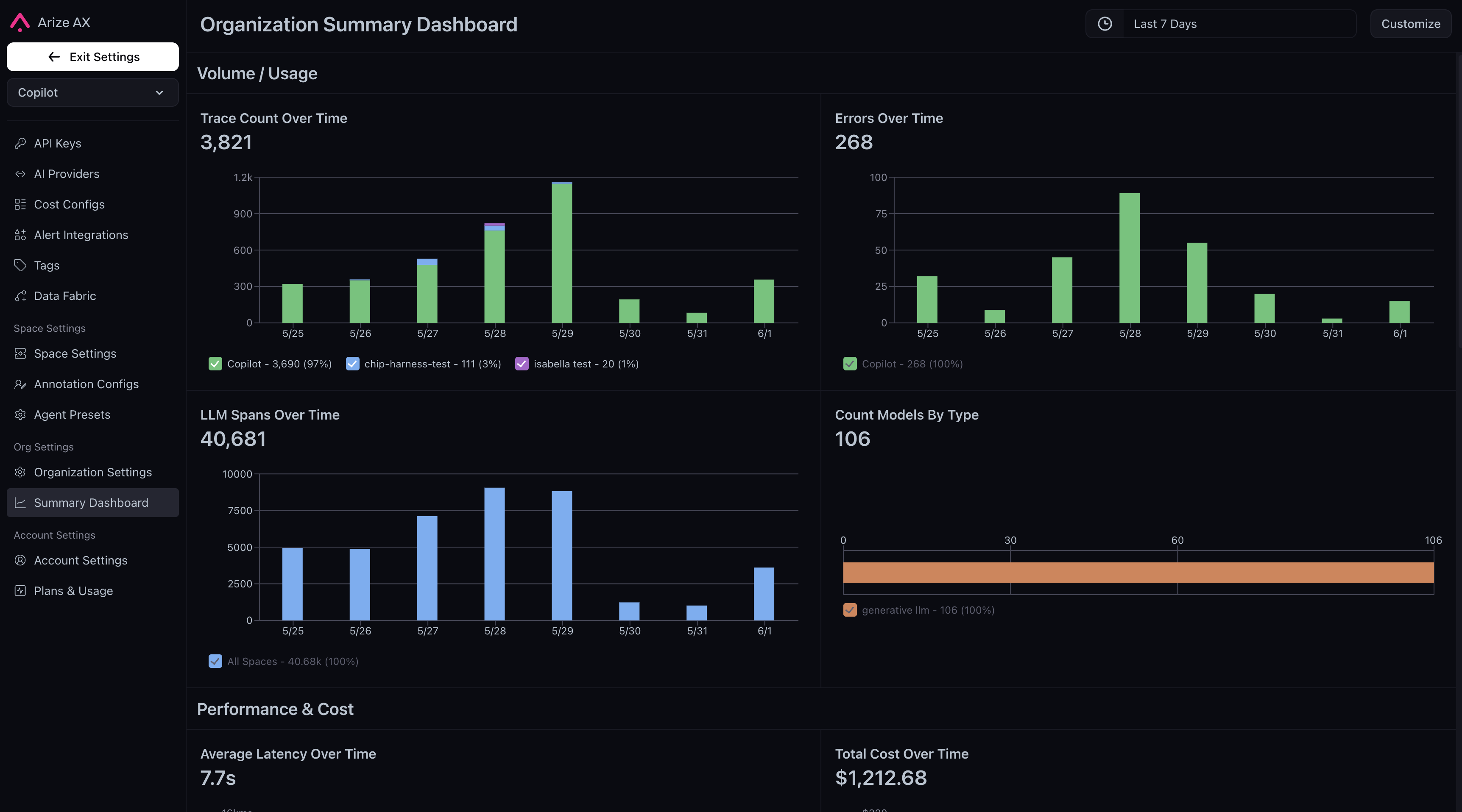Click the Count Models By Type title
This screenshot has width=1462, height=812.
(907, 415)
